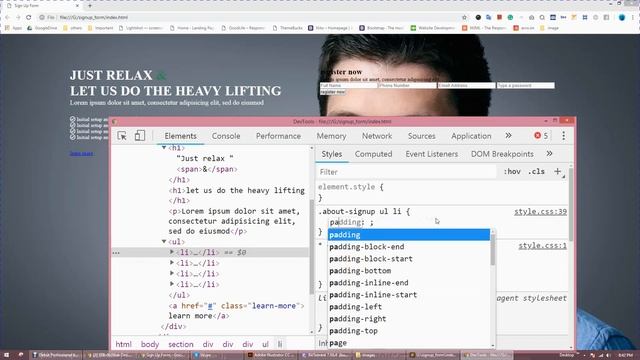Toggle the device toolbar icon in DevTools
Viewport: 640px width, 360px height.
click(140, 136)
